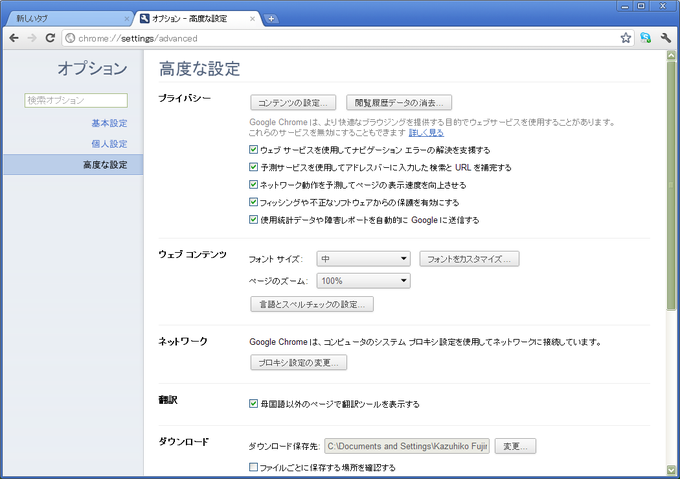Click the scrollbar up arrow
The image size is (680, 479).
click(671, 55)
